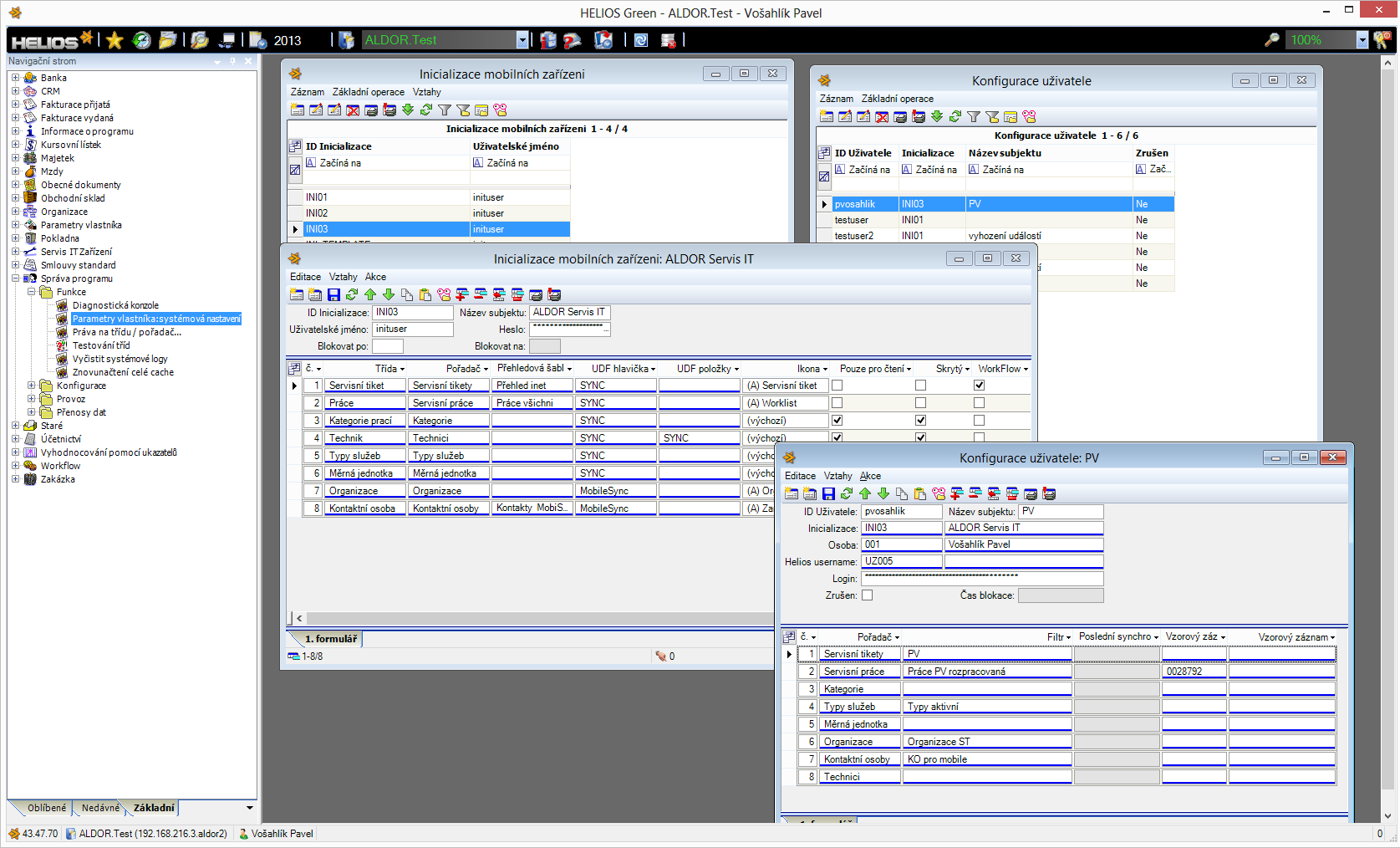Open the 100% zoom dropdown
The width and height of the screenshot is (1400, 848).
1362,39
